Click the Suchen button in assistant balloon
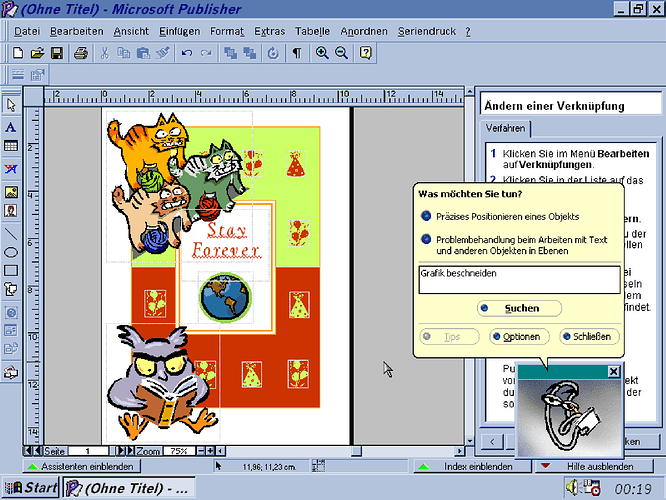The image size is (666, 500). (519, 308)
